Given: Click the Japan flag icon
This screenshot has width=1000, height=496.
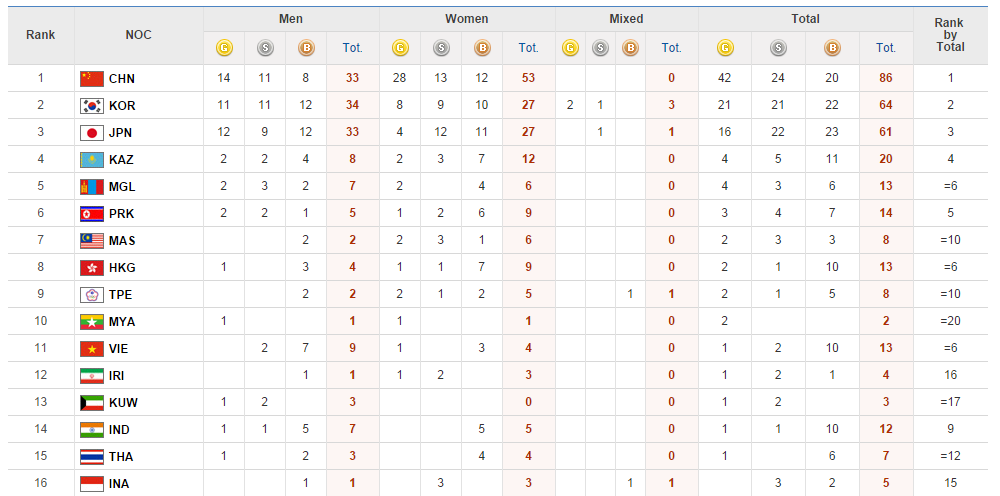Looking at the screenshot, I should (x=91, y=133).
